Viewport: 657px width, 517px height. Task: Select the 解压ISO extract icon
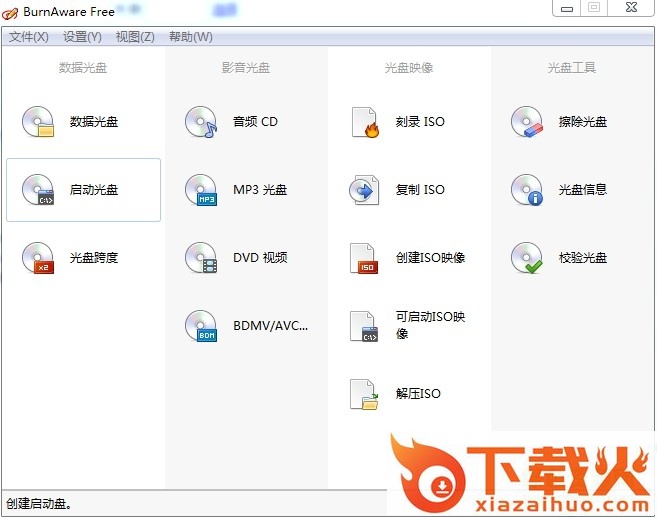pos(365,394)
